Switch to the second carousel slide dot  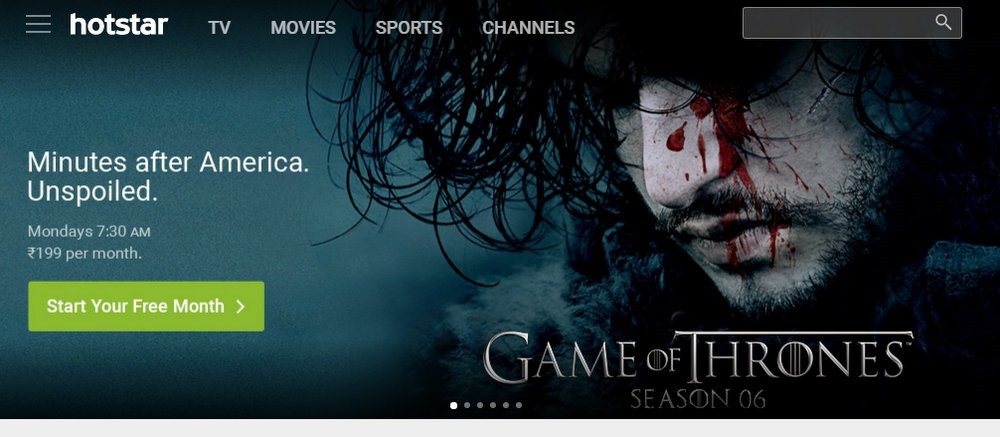coord(467,405)
